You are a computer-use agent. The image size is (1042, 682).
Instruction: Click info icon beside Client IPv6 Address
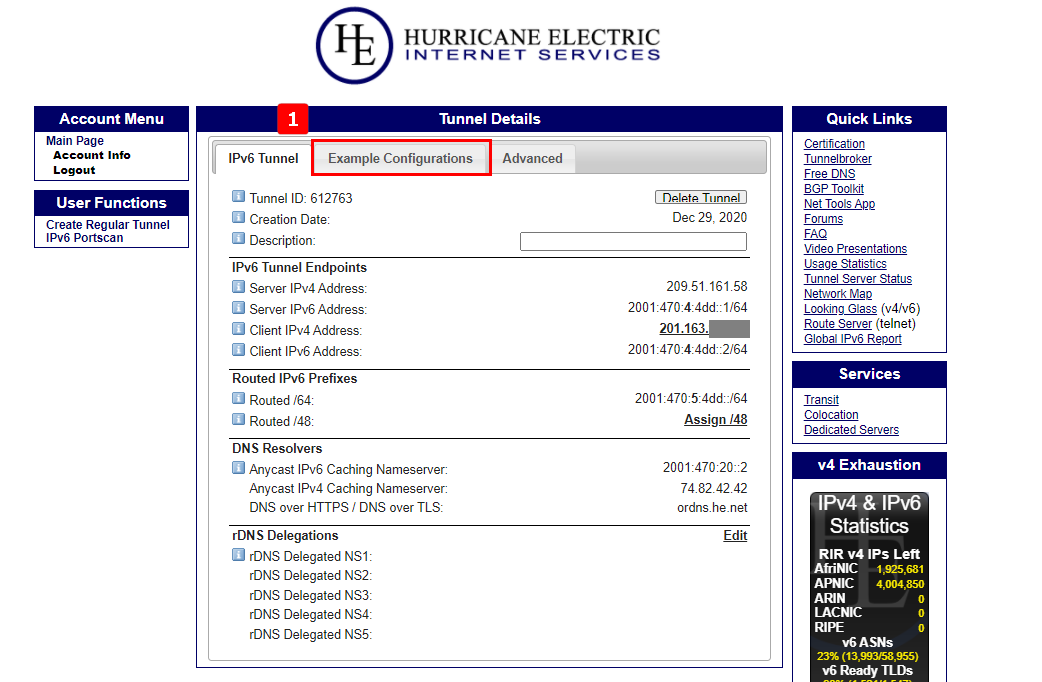tap(238, 350)
